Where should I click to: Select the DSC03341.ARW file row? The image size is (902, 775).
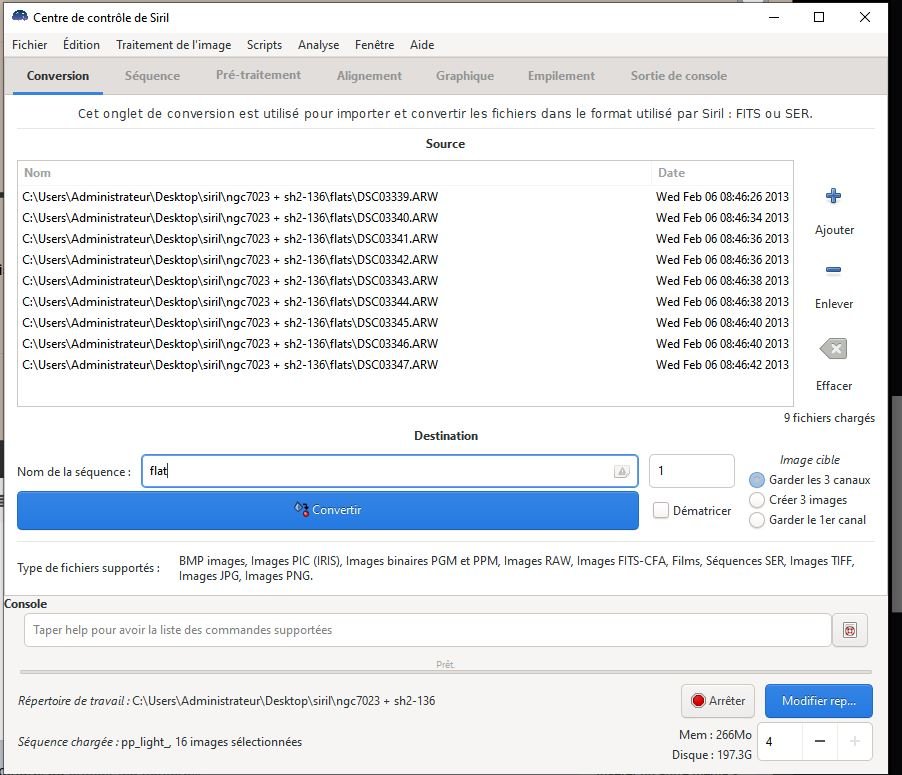coord(405,239)
